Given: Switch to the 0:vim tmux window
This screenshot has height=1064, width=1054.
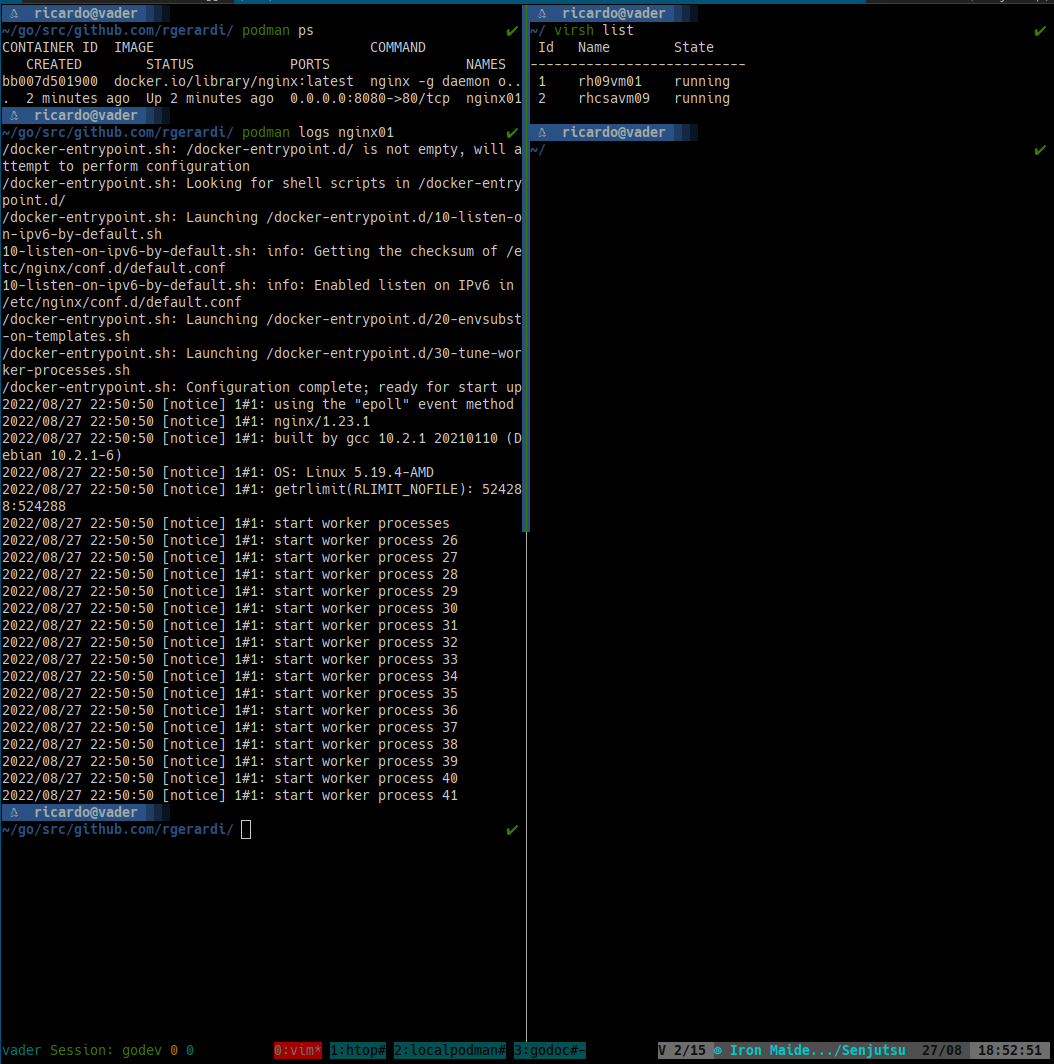Looking at the screenshot, I should pyautogui.click(x=298, y=1050).
